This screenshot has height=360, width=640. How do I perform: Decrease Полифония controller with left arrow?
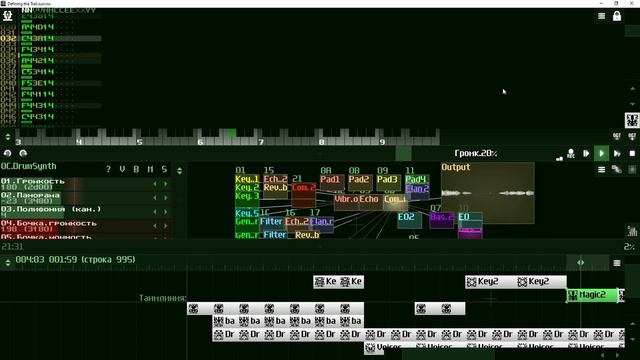[x=155, y=212]
